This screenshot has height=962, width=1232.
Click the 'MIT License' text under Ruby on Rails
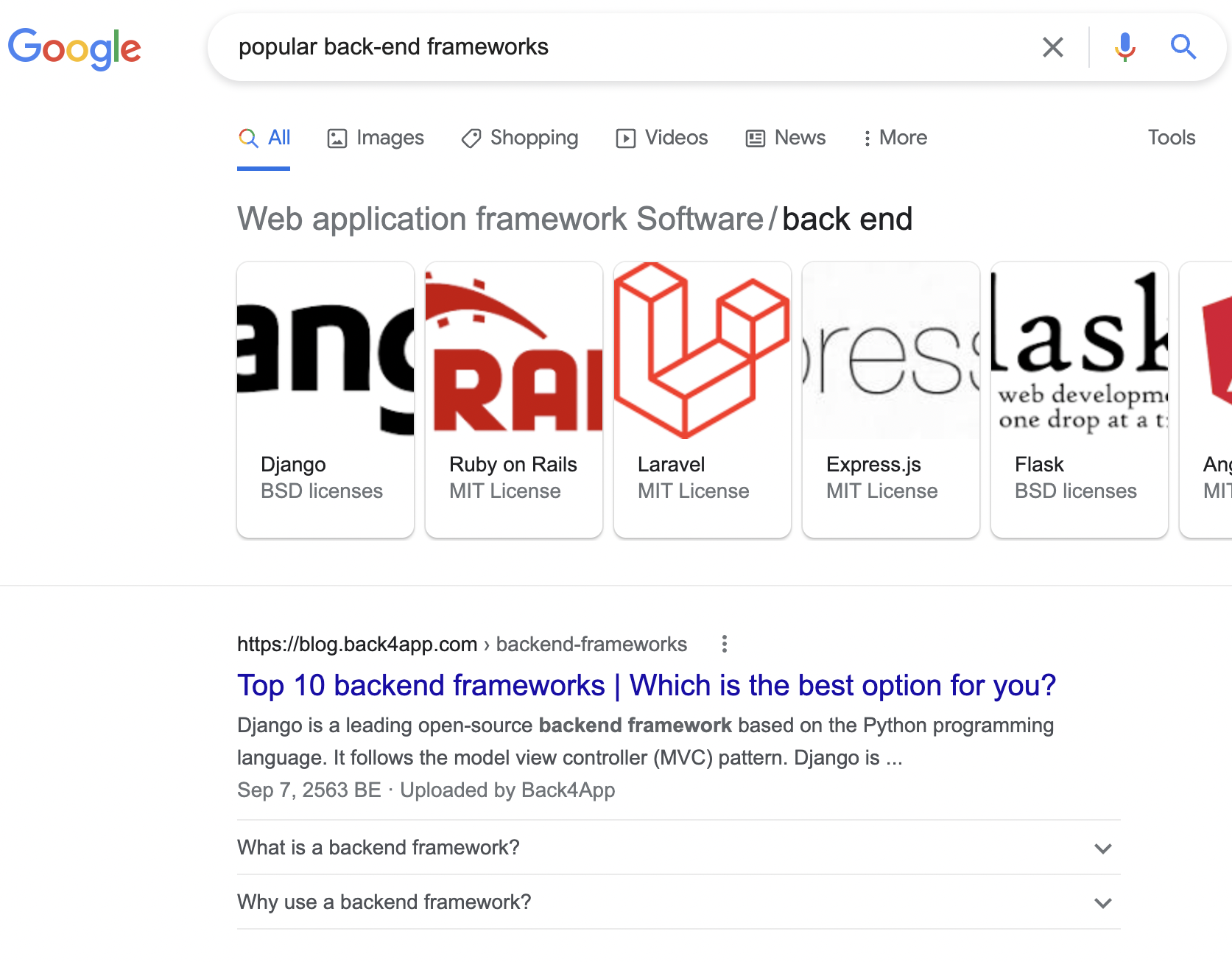coord(504,491)
